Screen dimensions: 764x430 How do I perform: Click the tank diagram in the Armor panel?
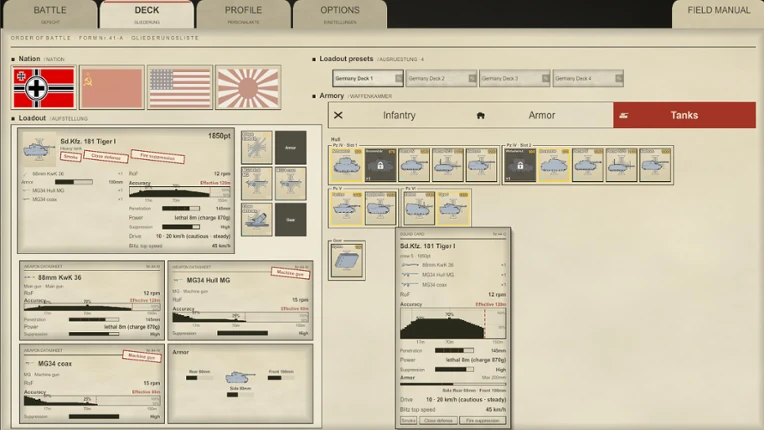coord(240,377)
